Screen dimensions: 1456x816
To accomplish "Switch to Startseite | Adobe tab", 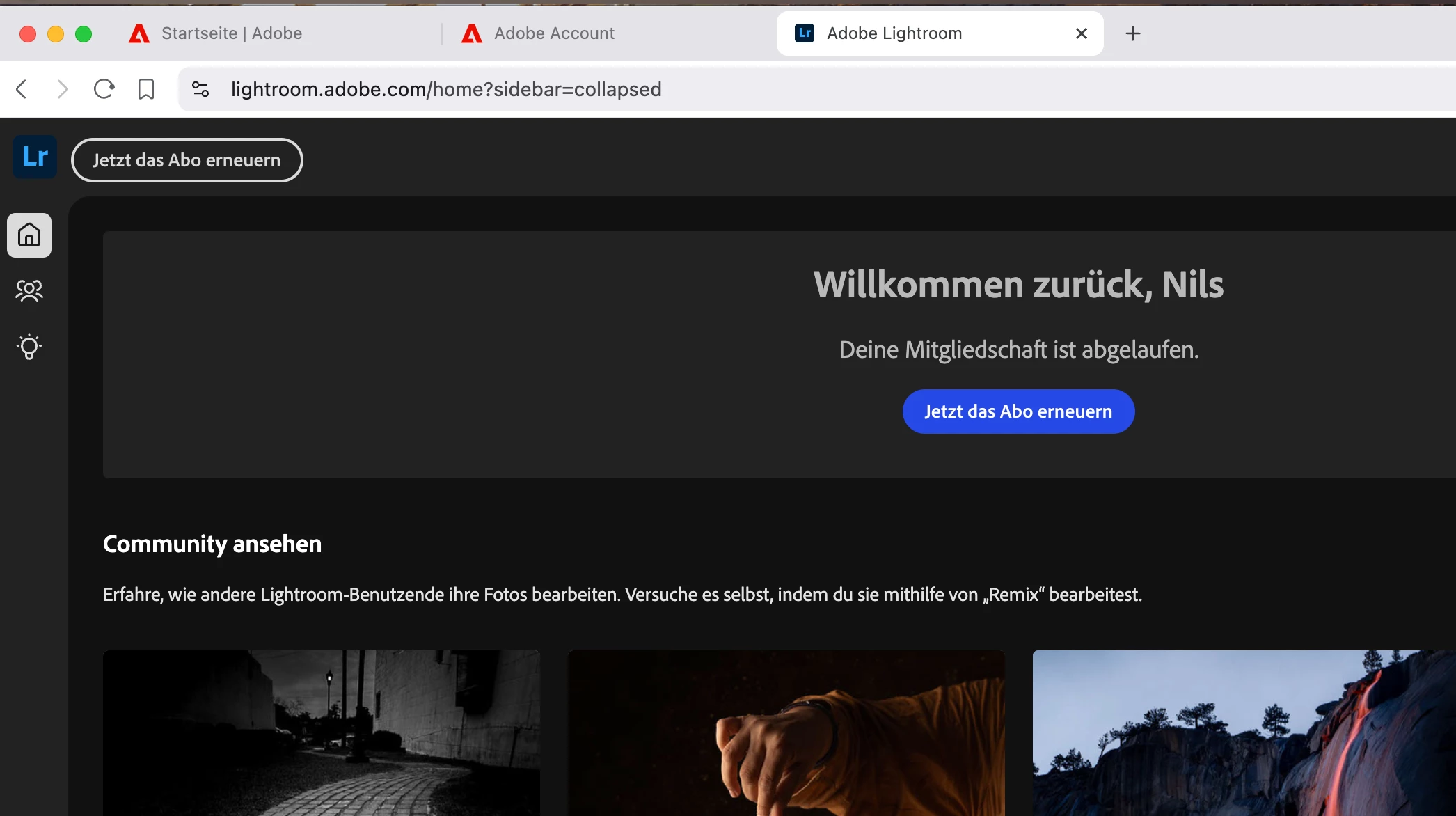I will tap(231, 33).
